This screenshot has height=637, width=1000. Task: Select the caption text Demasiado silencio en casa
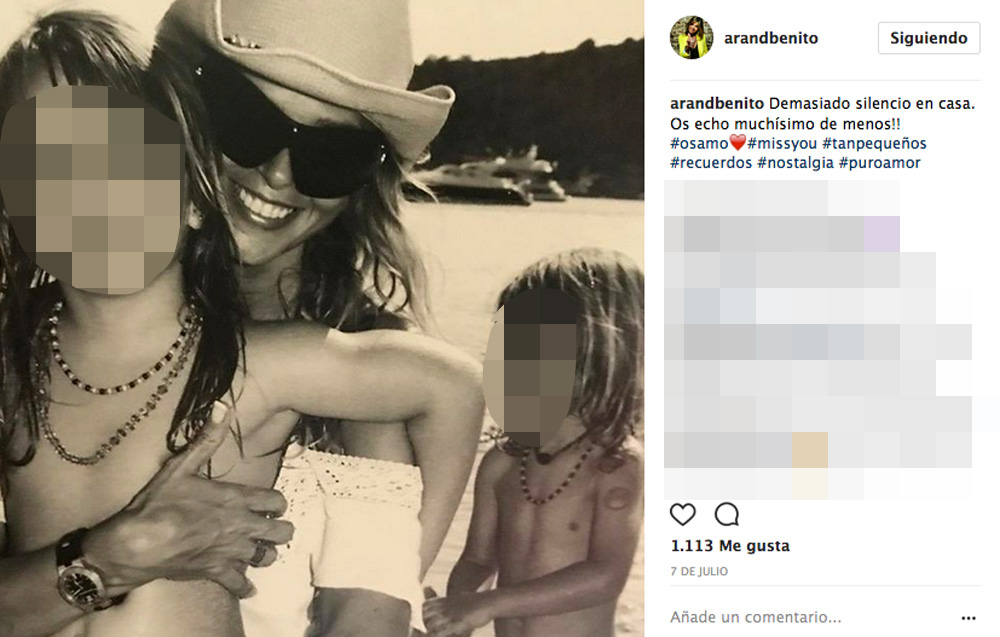point(872,103)
